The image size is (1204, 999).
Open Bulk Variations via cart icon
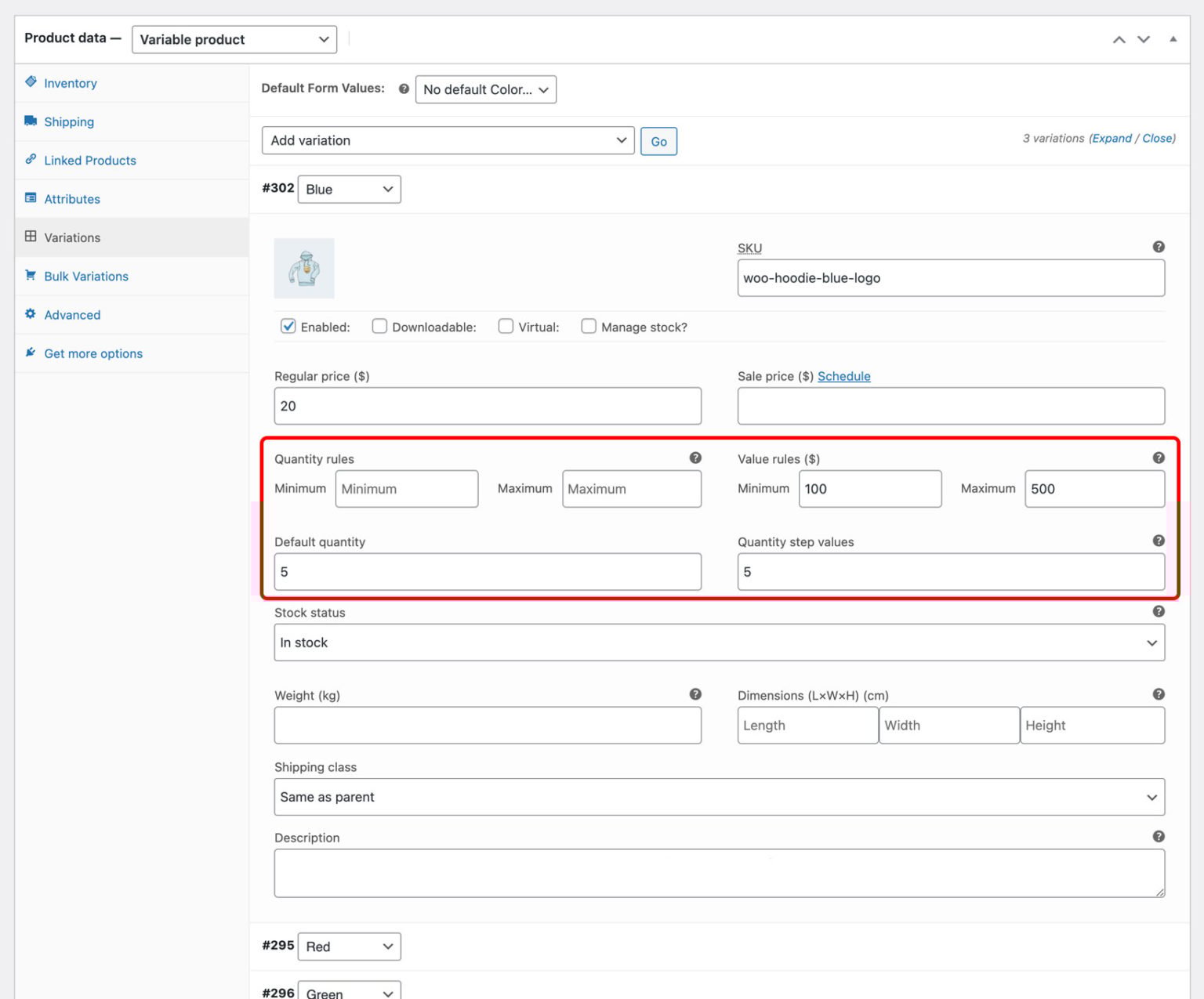tap(31, 275)
